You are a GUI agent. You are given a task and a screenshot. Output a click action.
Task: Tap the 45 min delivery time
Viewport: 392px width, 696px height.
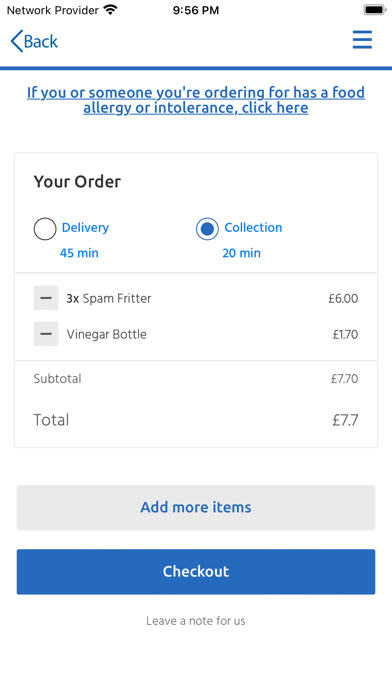pos(79,253)
